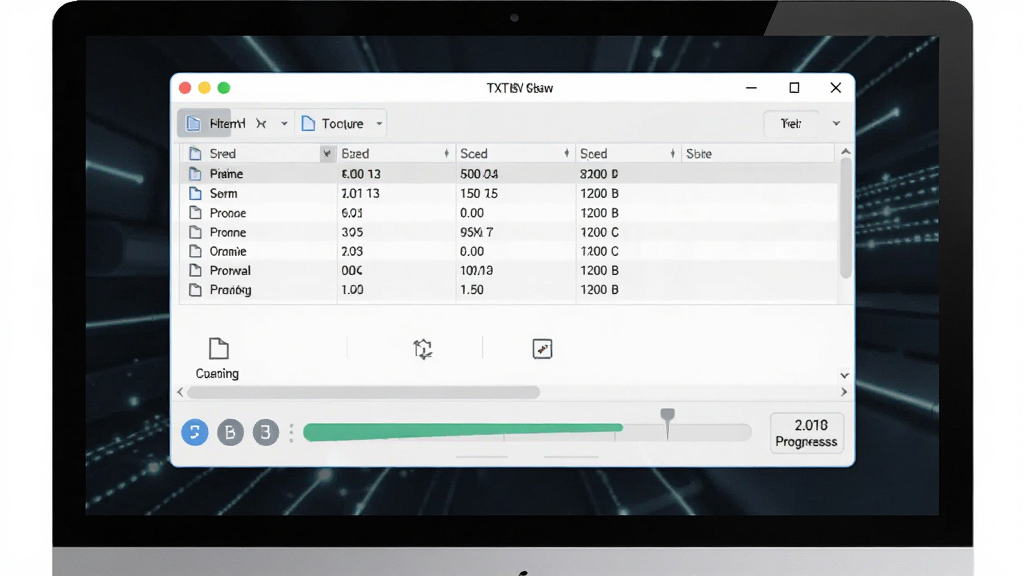Viewport: 1024px width, 576px height.
Task: Open the Coaning document icon
Action: tap(218, 349)
